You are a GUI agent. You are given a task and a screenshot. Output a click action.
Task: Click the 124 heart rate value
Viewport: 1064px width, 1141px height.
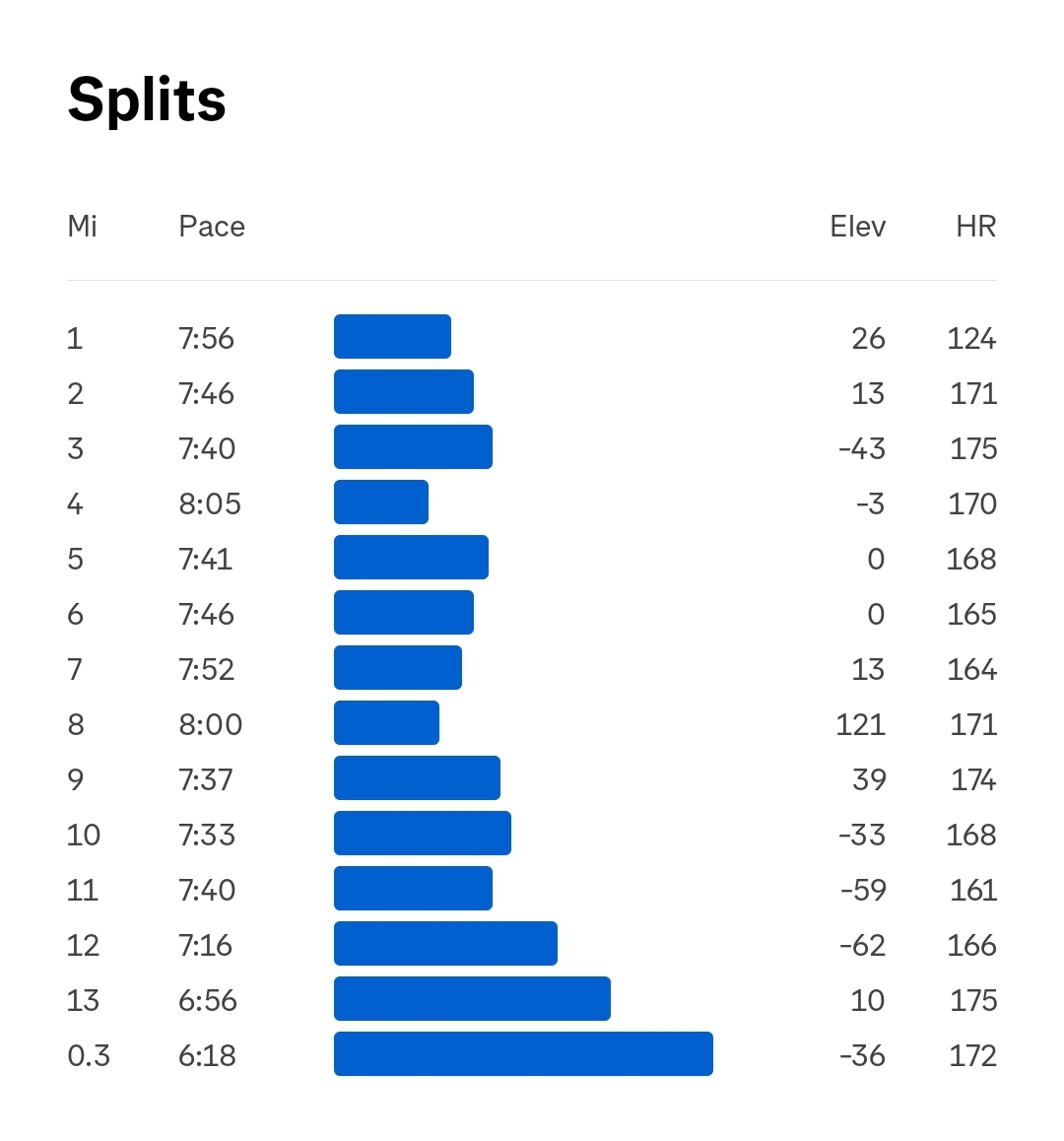tap(971, 338)
